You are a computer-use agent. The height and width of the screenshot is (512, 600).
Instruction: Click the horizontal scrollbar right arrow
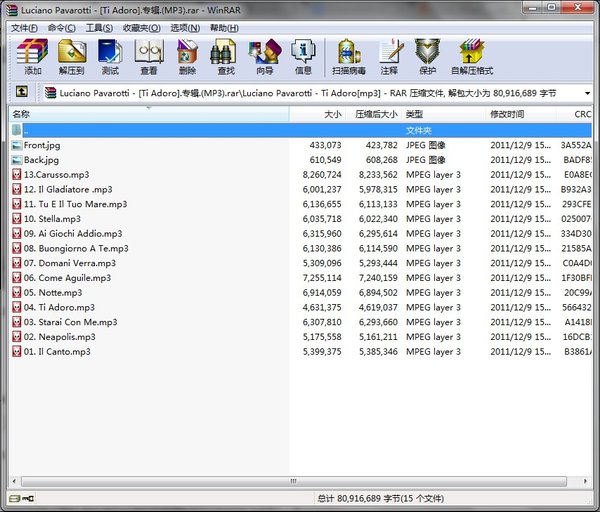click(x=585, y=481)
